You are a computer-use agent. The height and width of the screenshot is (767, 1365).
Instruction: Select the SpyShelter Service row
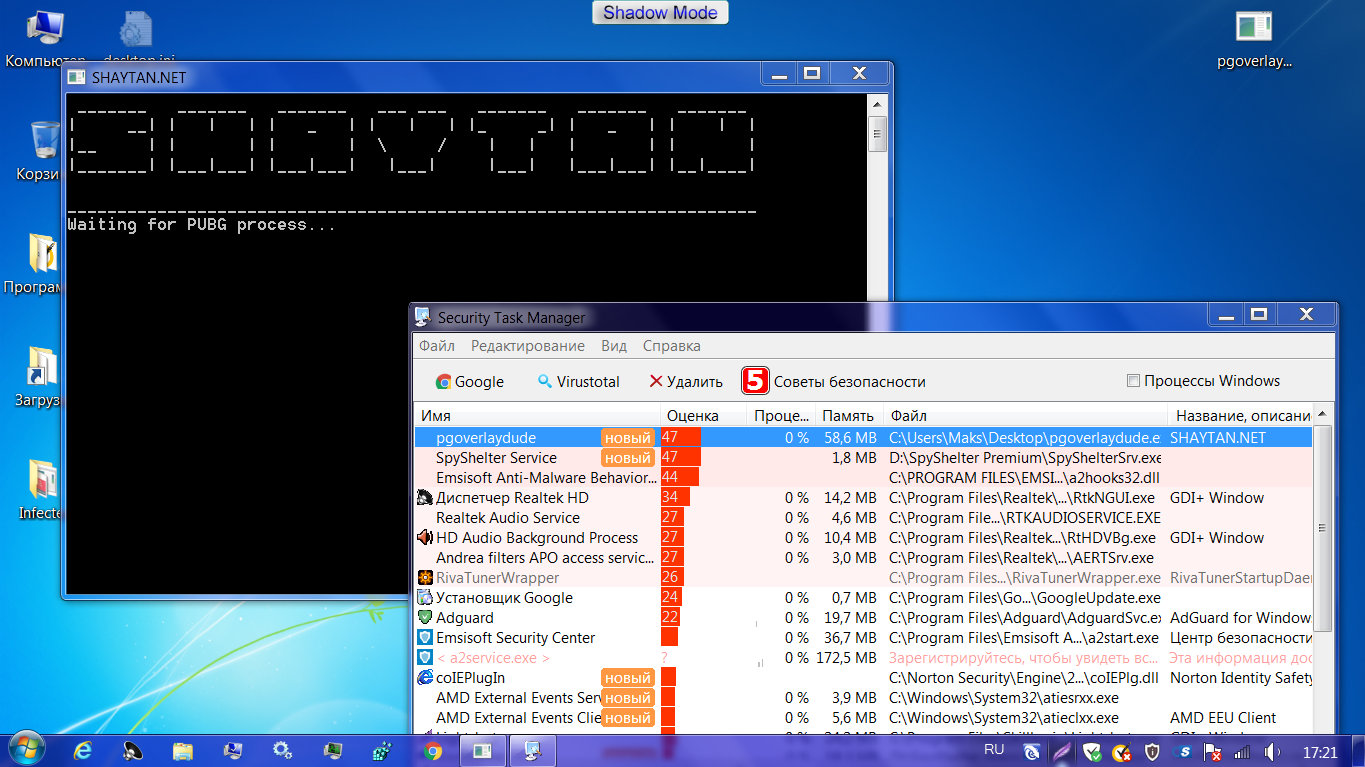pos(863,458)
